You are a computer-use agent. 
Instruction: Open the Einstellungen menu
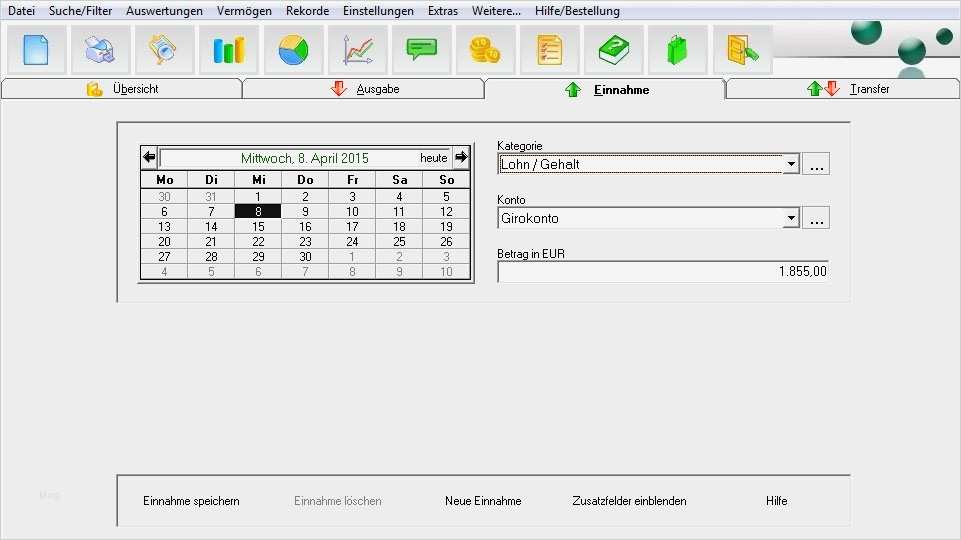[378, 10]
